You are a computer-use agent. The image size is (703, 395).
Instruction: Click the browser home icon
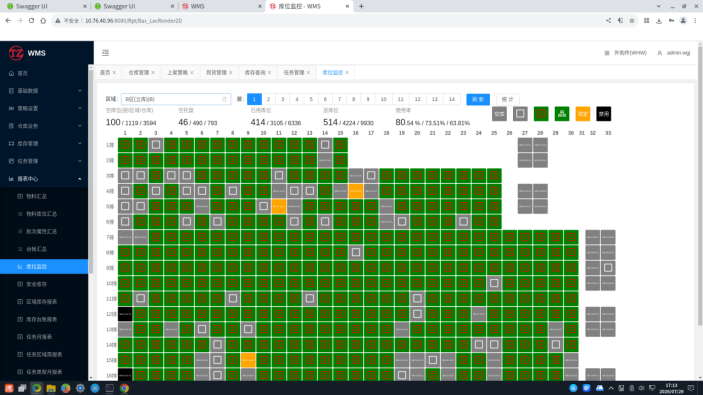(x=43, y=21)
